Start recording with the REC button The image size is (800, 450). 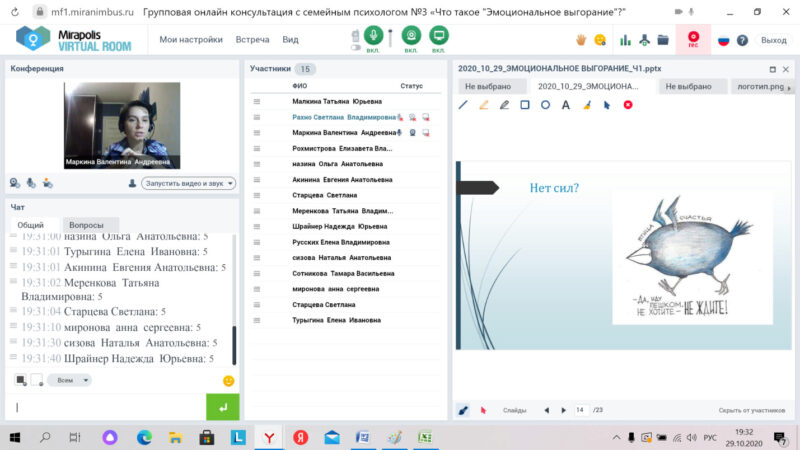(x=693, y=39)
